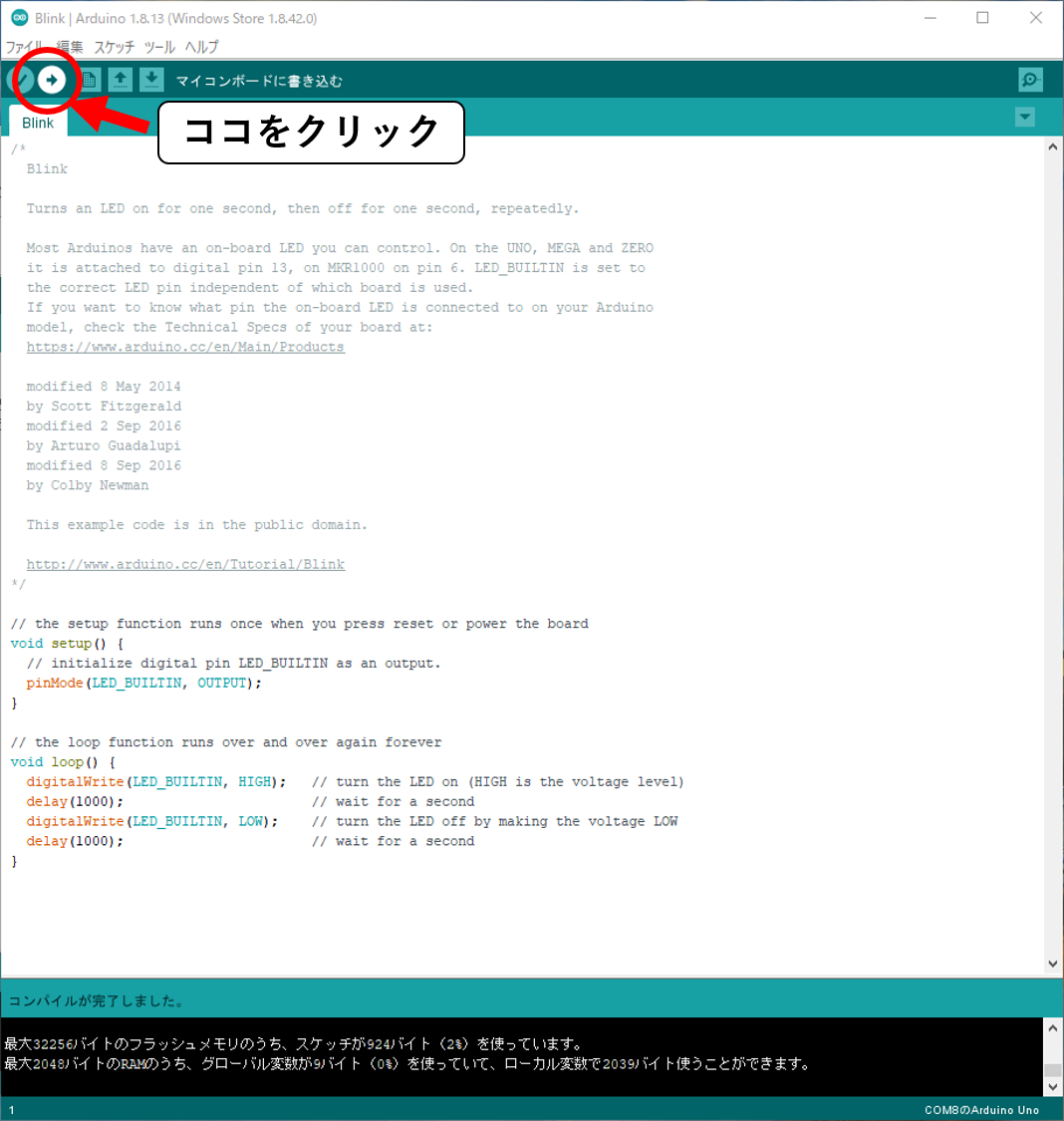Close the Arduino window
The image size is (1064, 1121).
click(x=1036, y=18)
